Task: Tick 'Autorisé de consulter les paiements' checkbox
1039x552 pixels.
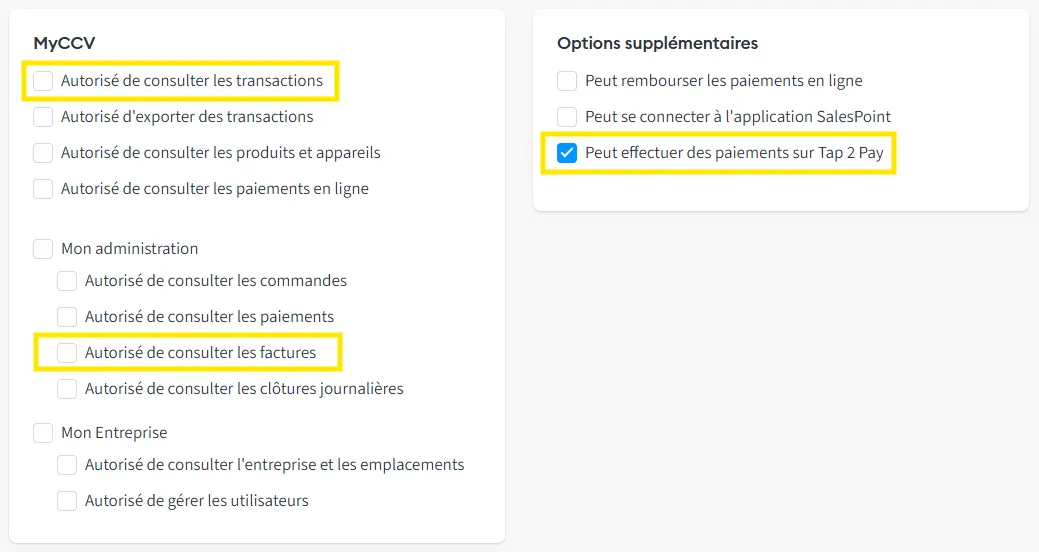Action: pos(67,317)
